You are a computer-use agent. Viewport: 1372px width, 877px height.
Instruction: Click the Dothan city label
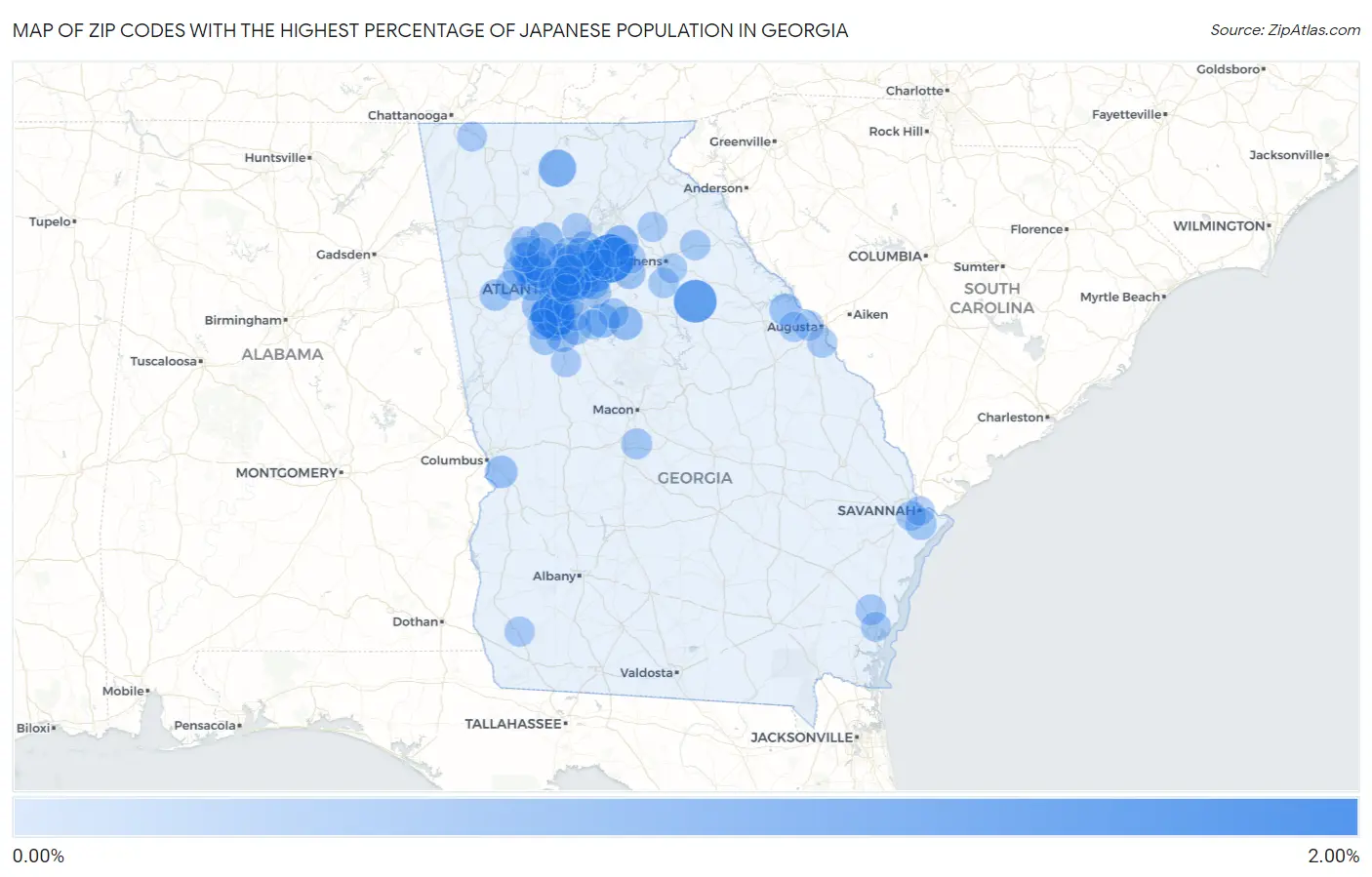click(416, 622)
